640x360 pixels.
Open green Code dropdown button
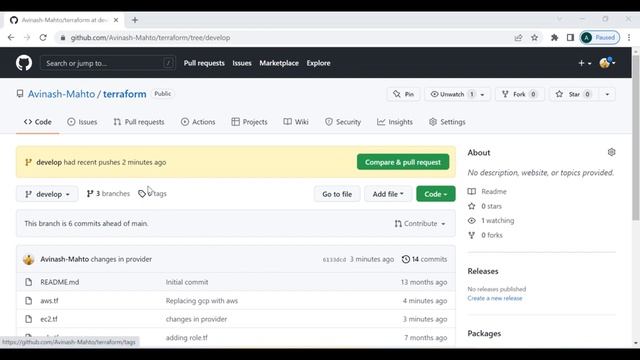pyautogui.click(x=436, y=194)
